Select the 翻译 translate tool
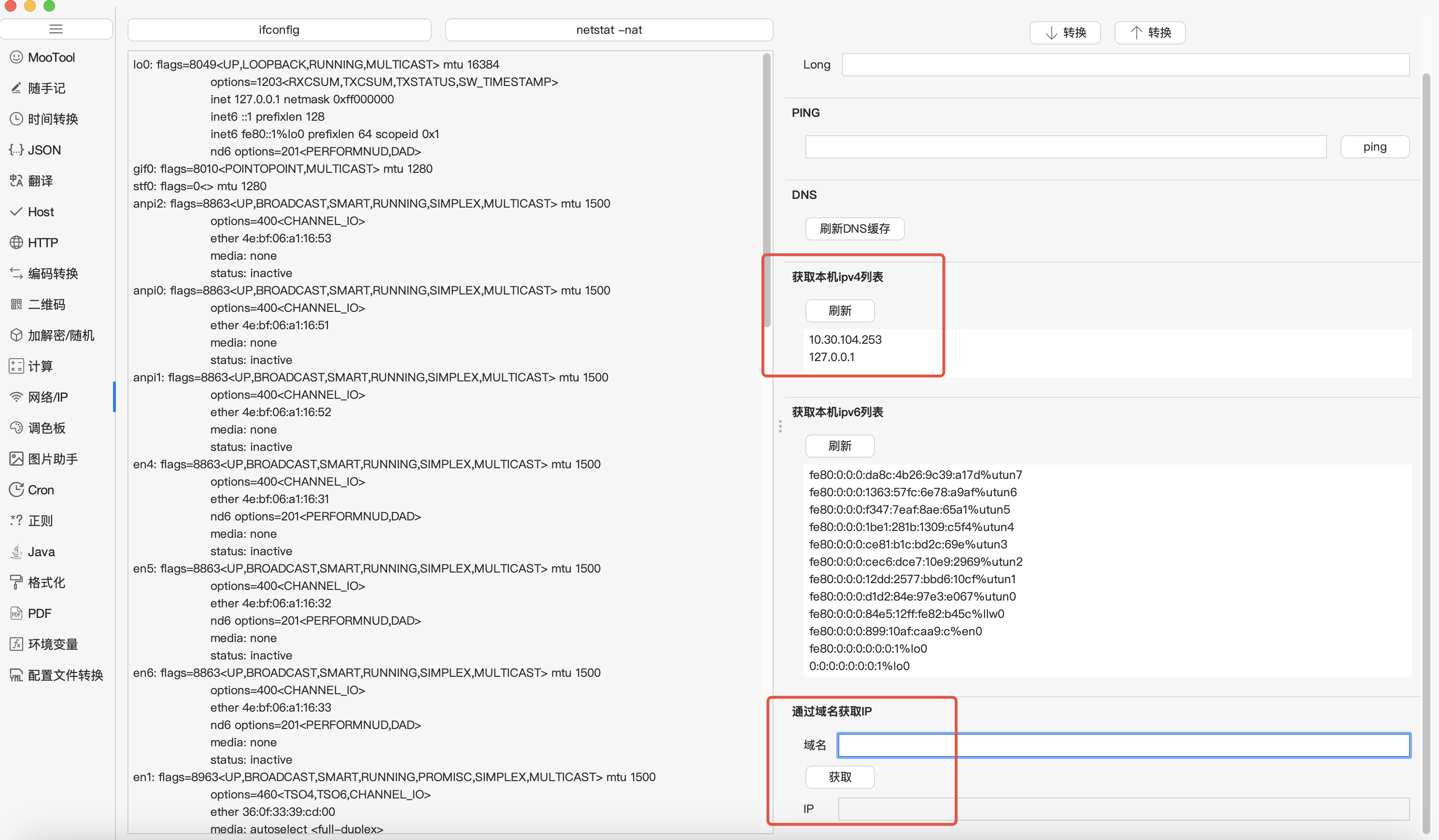Image resolution: width=1439 pixels, height=840 pixels. [x=40, y=181]
